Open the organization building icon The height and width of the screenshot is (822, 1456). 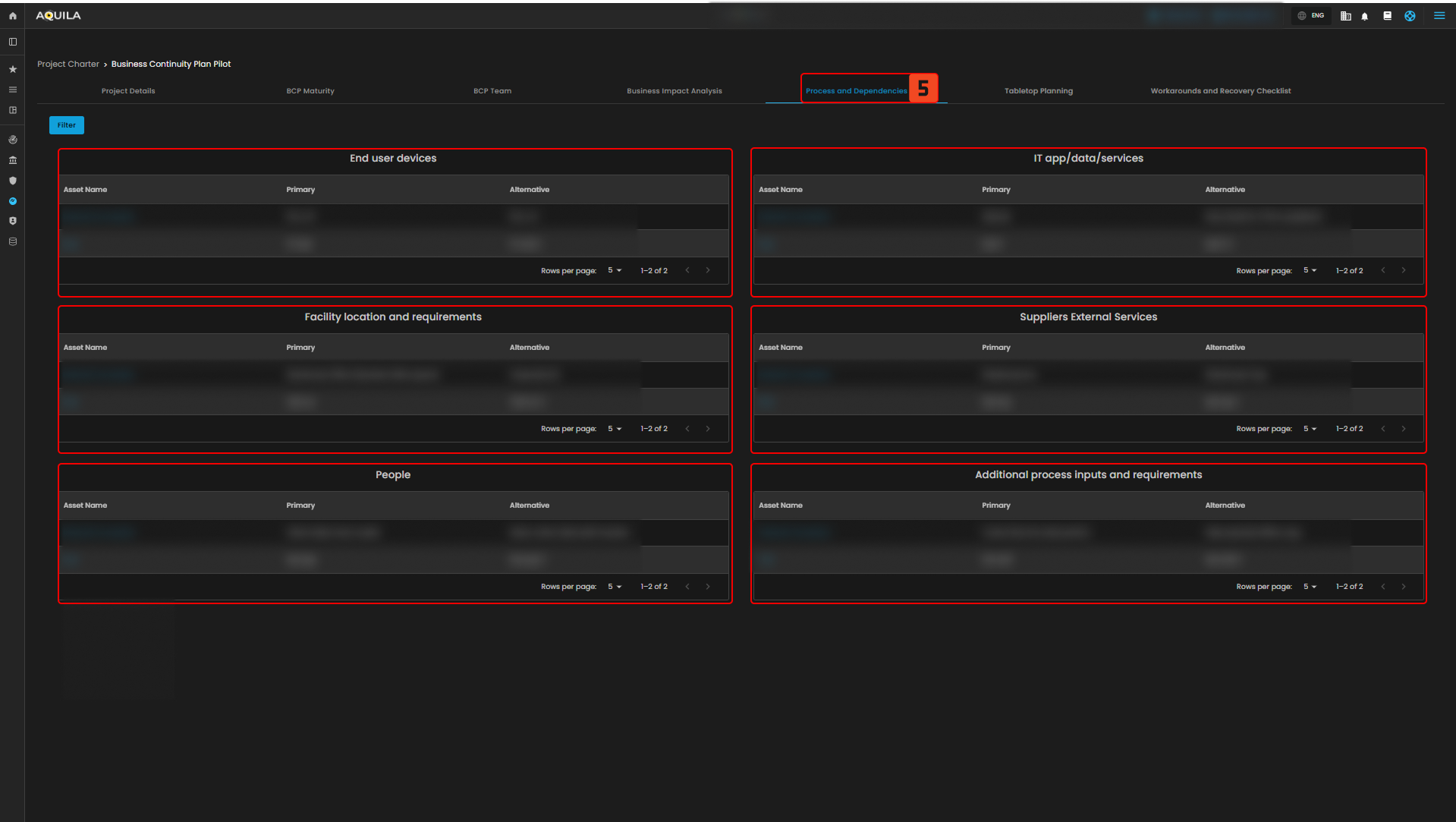pyautogui.click(x=1345, y=16)
